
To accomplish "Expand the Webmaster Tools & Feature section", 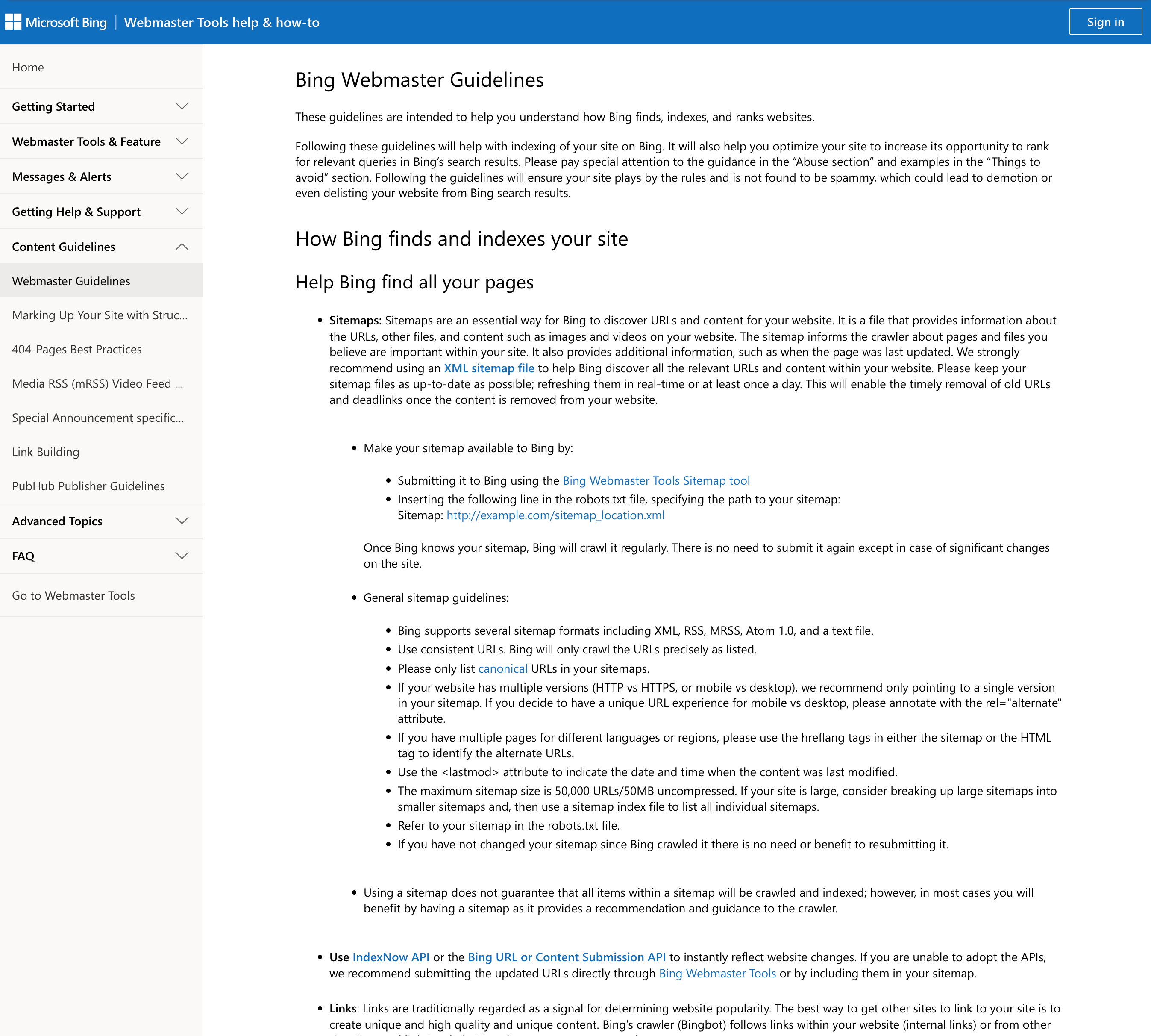I will tap(101, 141).
